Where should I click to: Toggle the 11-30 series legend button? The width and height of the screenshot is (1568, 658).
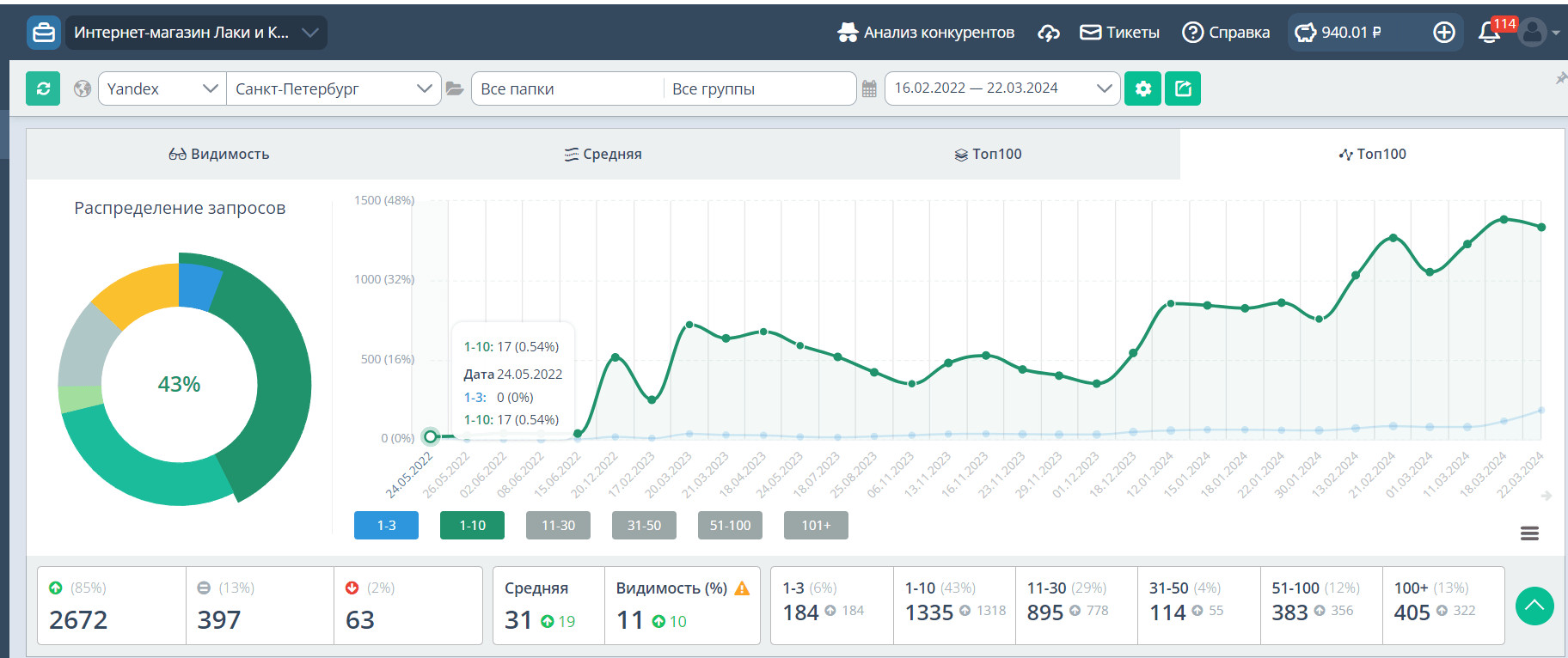558,525
